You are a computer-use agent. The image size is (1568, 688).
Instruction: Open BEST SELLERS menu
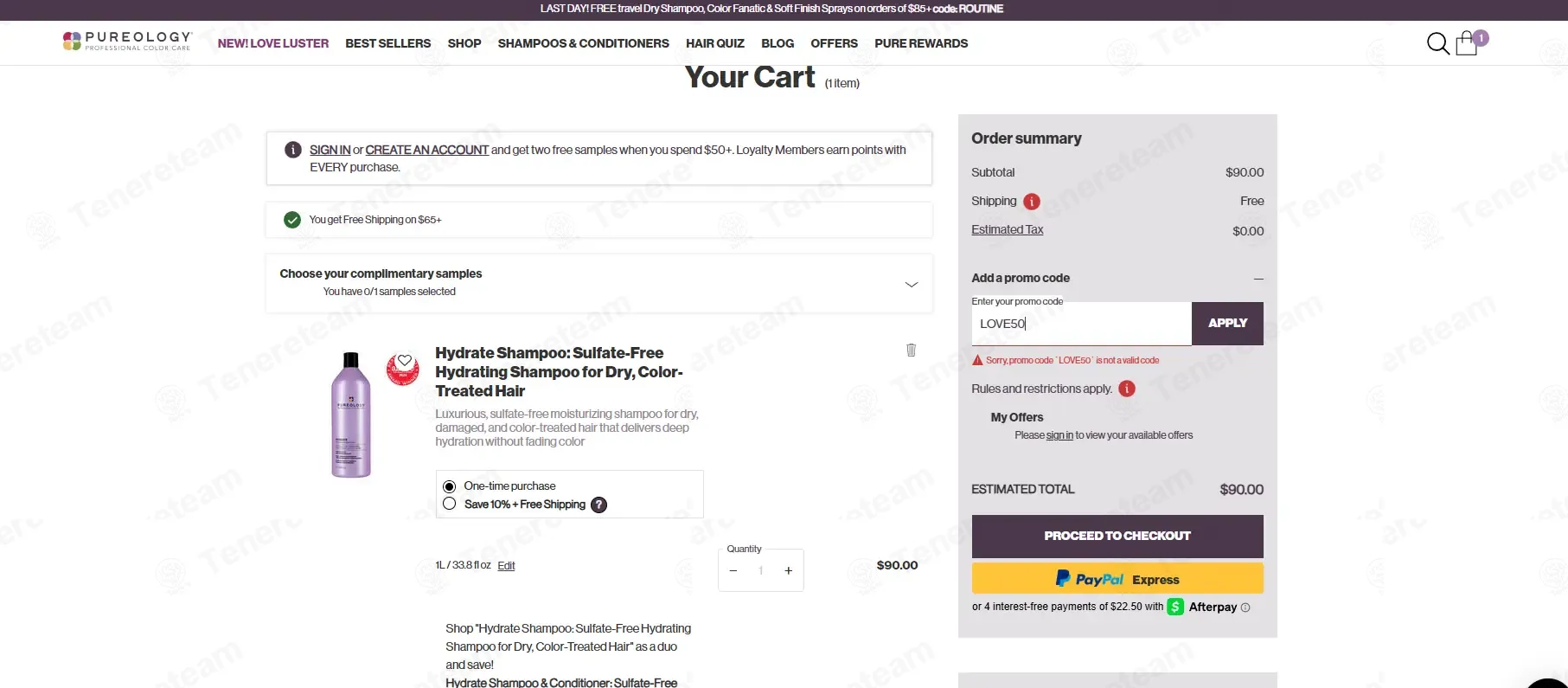(x=388, y=43)
